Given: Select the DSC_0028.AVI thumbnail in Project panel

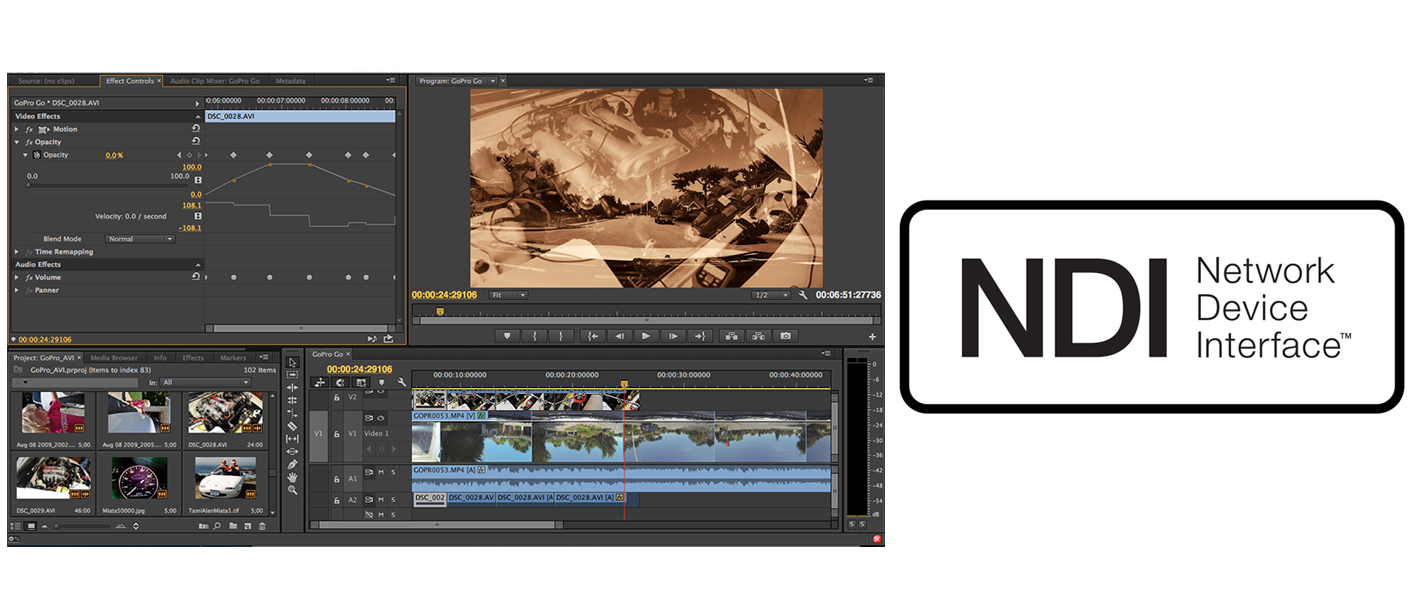Looking at the screenshot, I should tap(225, 412).
